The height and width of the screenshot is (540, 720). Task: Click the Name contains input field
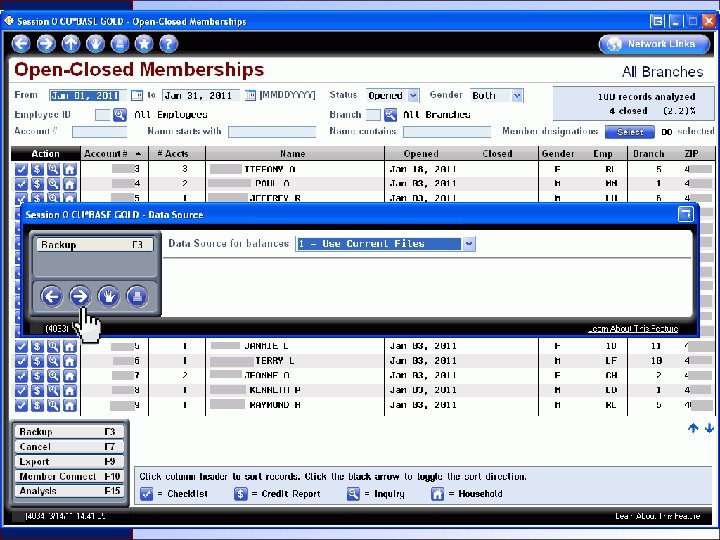pos(447,132)
